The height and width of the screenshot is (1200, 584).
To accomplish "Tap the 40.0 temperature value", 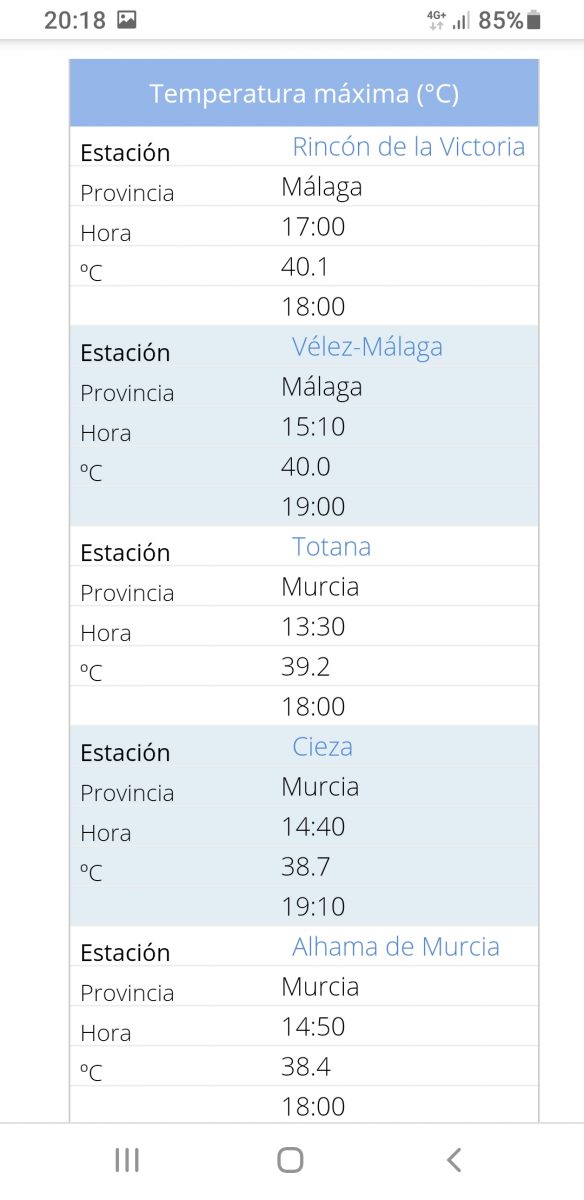I will 305,467.
